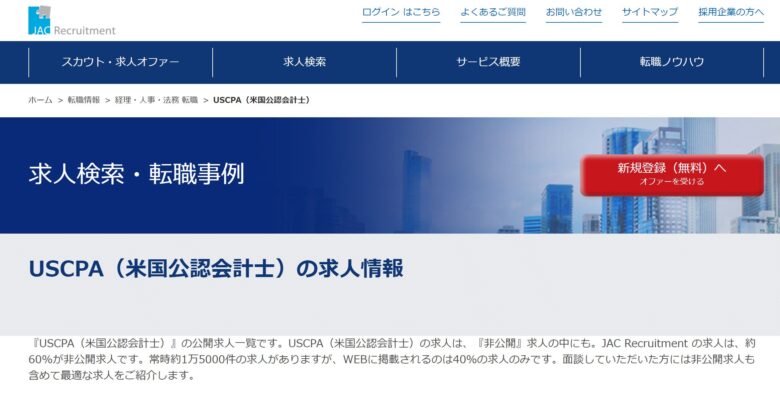Select 求人検索 menu item
This screenshot has width=780, height=395.
304,62
